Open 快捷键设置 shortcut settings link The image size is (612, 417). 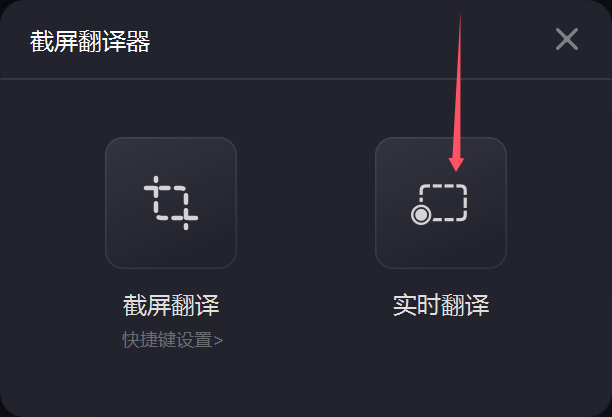(x=173, y=340)
